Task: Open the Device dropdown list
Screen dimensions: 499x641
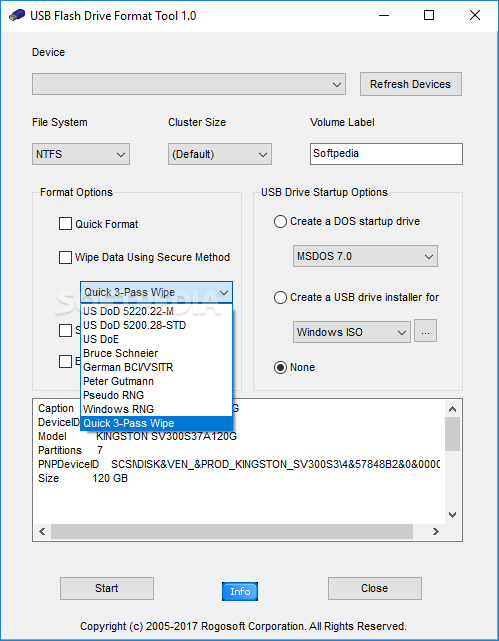Action: 189,84
